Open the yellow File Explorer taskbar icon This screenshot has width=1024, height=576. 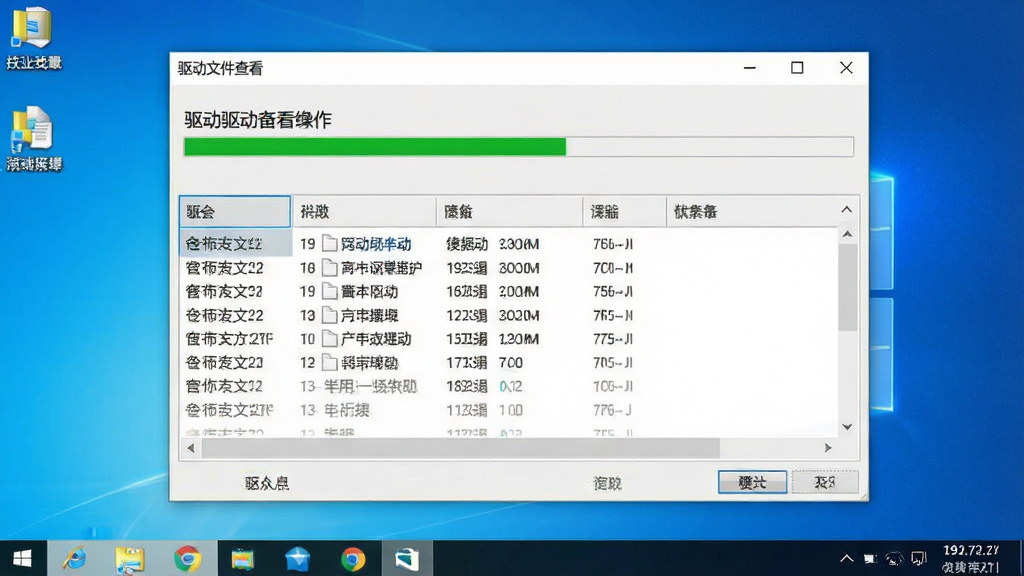click(x=129, y=560)
